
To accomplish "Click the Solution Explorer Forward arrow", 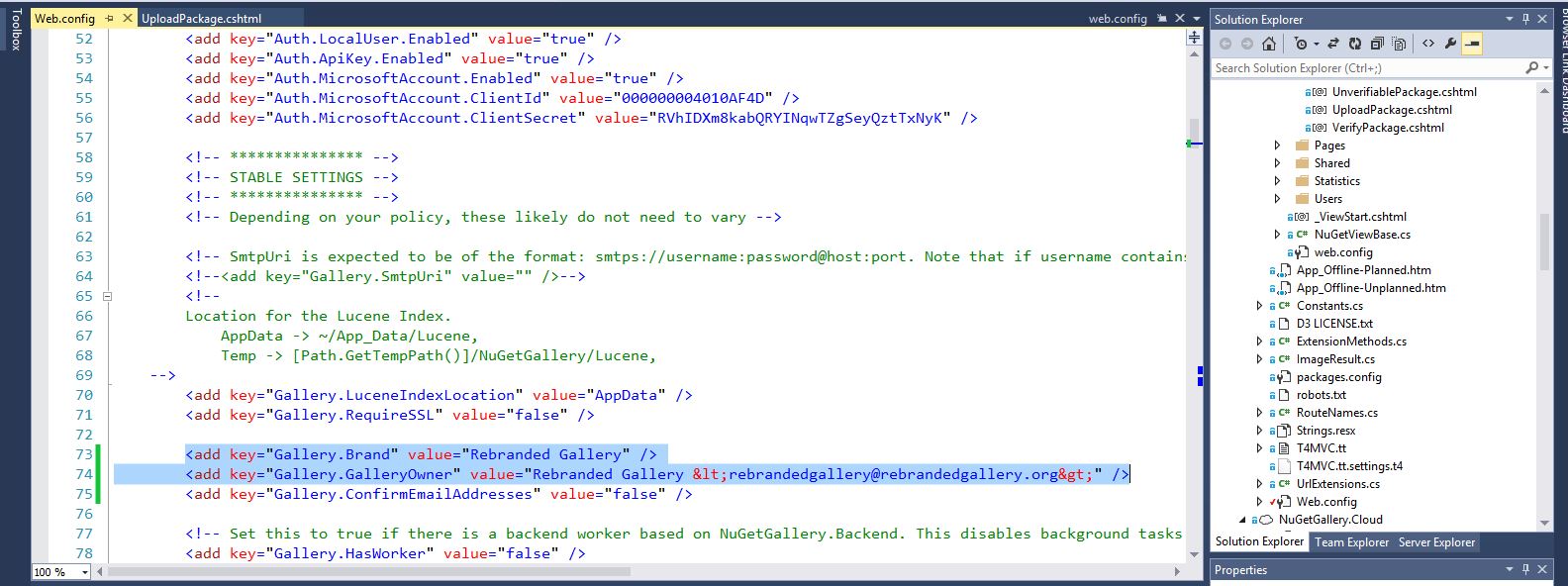I will [1246, 44].
